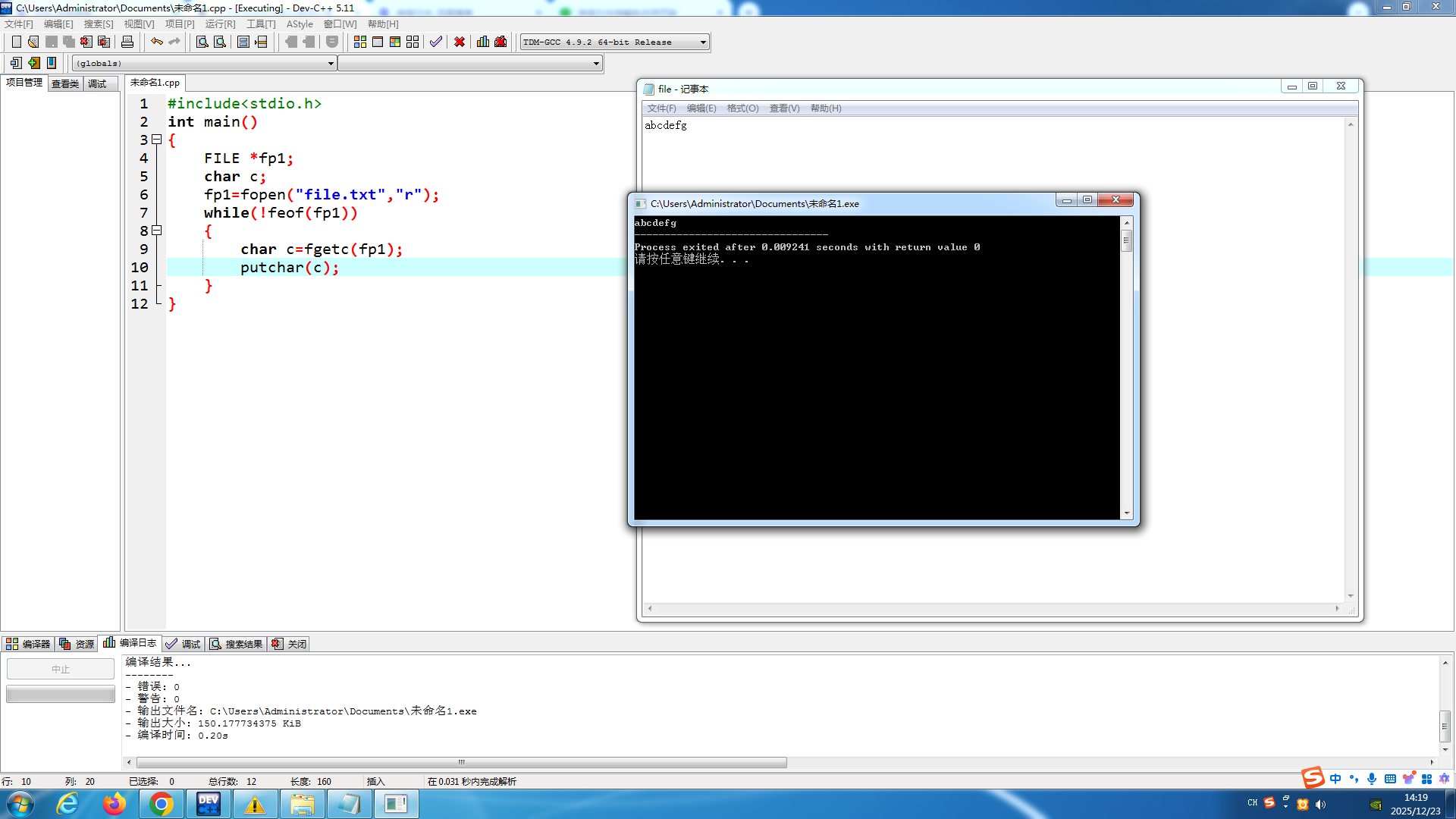
Task: Collapse code fold at line 3
Action: (x=157, y=140)
